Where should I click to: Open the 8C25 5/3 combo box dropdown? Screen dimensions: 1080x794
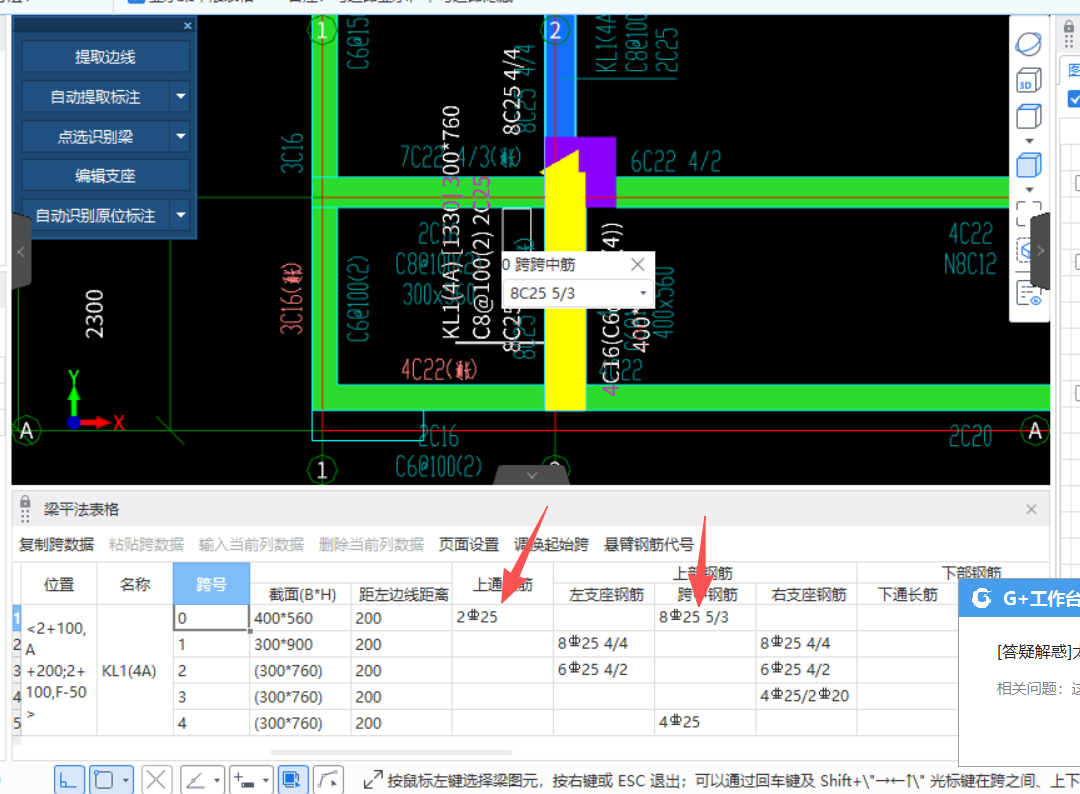pos(643,293)
